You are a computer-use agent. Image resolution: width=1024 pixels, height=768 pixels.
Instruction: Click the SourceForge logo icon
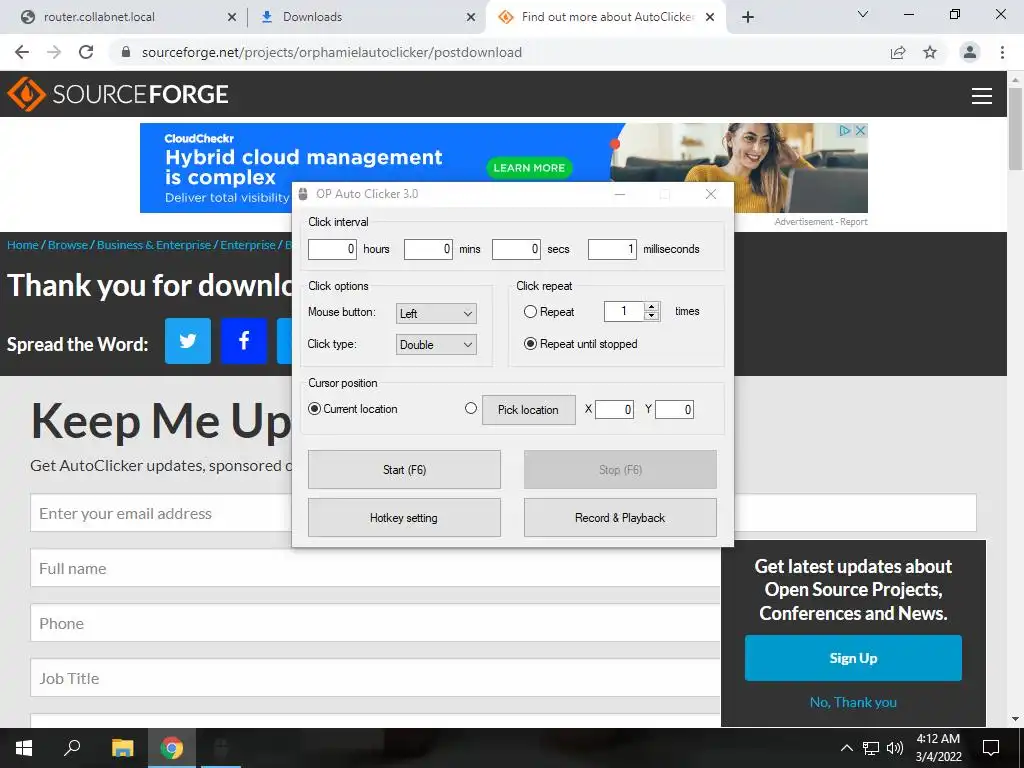point(26,94)
